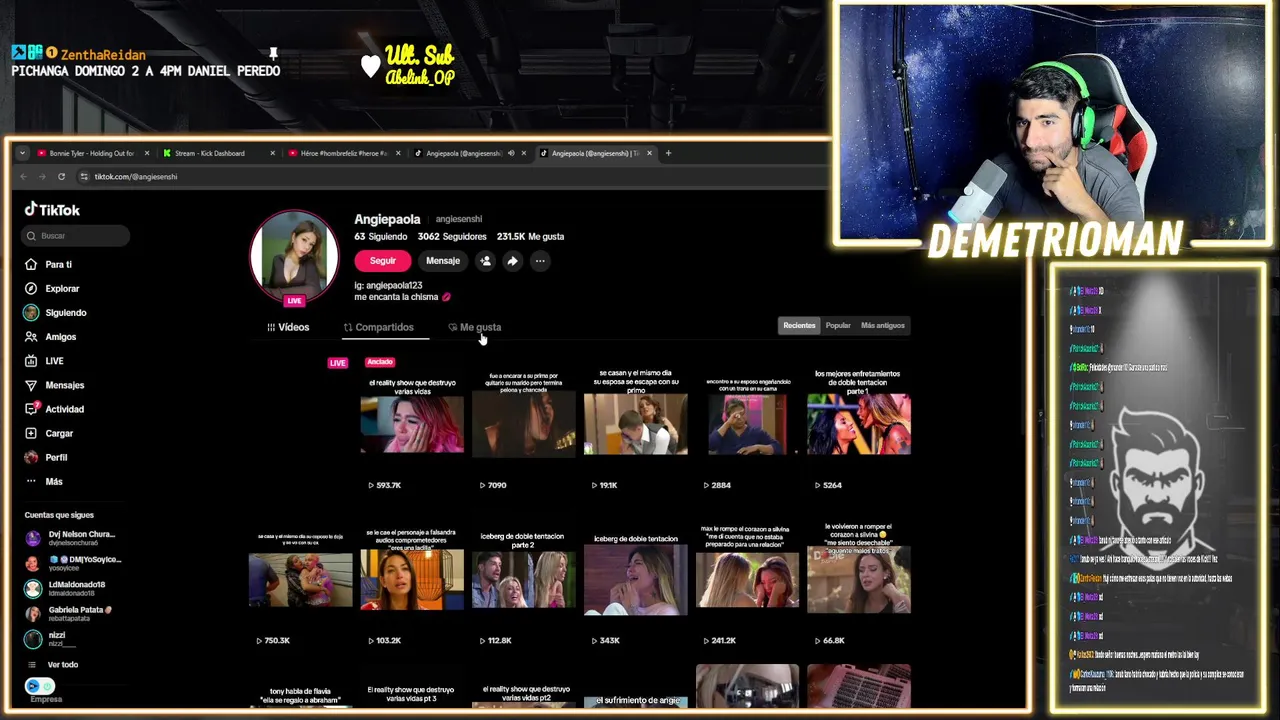Click the tiktok.com/@angiesenshi address bar
Viewport: 1280px width, 720px height.
[x=135, y=176]
